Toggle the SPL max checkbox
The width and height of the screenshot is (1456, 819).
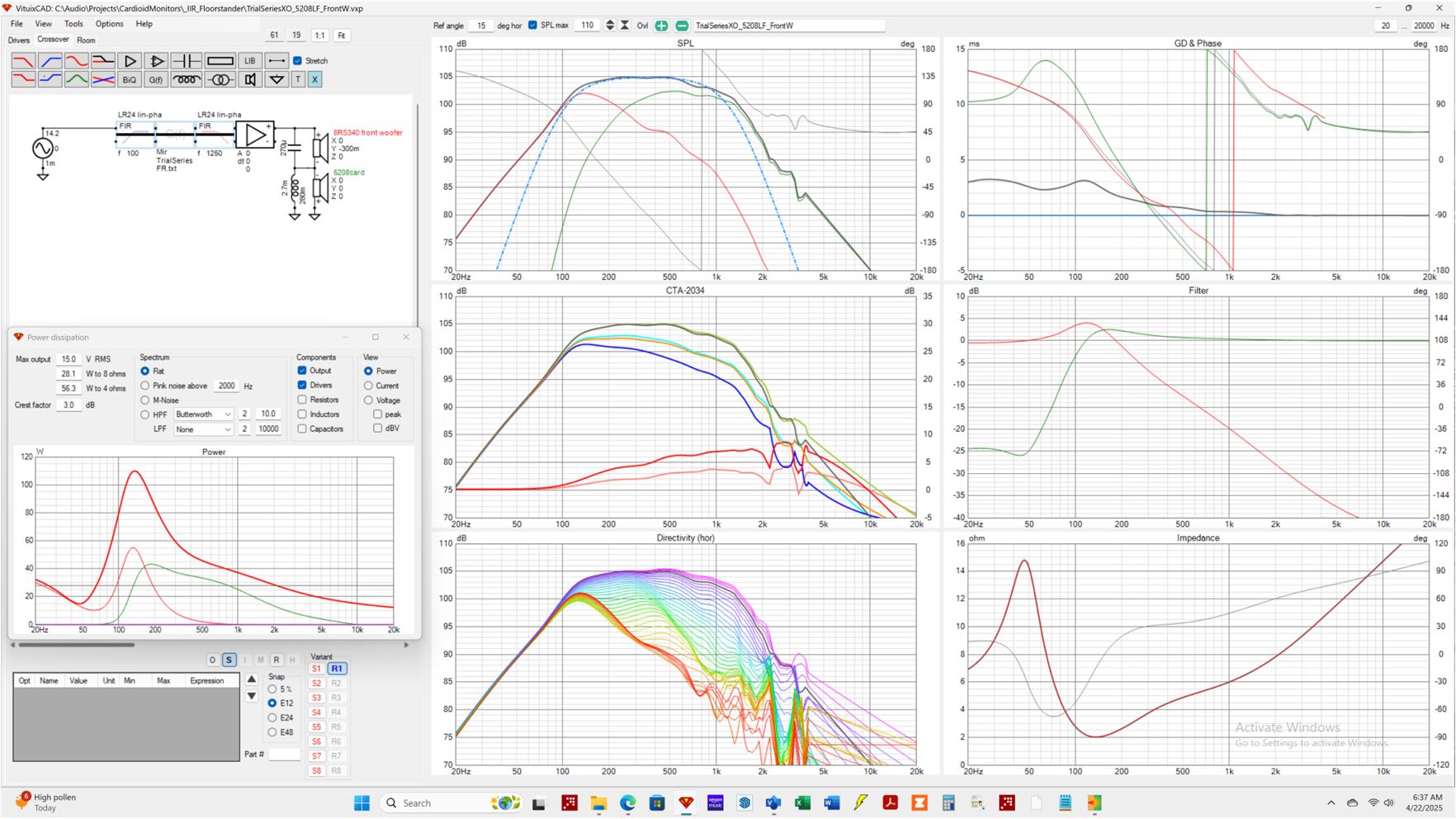point(532,26)
